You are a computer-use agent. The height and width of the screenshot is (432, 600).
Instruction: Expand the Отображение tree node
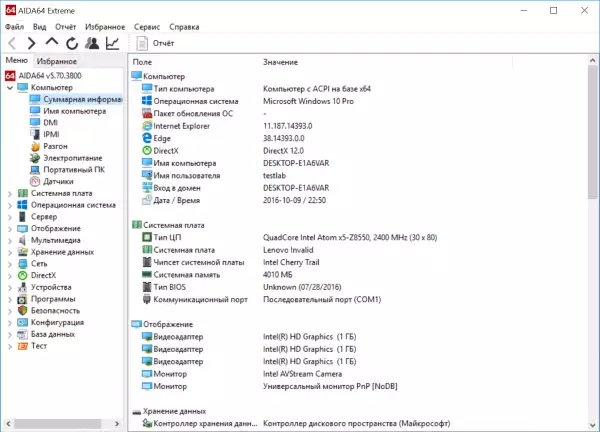point(10,229)
